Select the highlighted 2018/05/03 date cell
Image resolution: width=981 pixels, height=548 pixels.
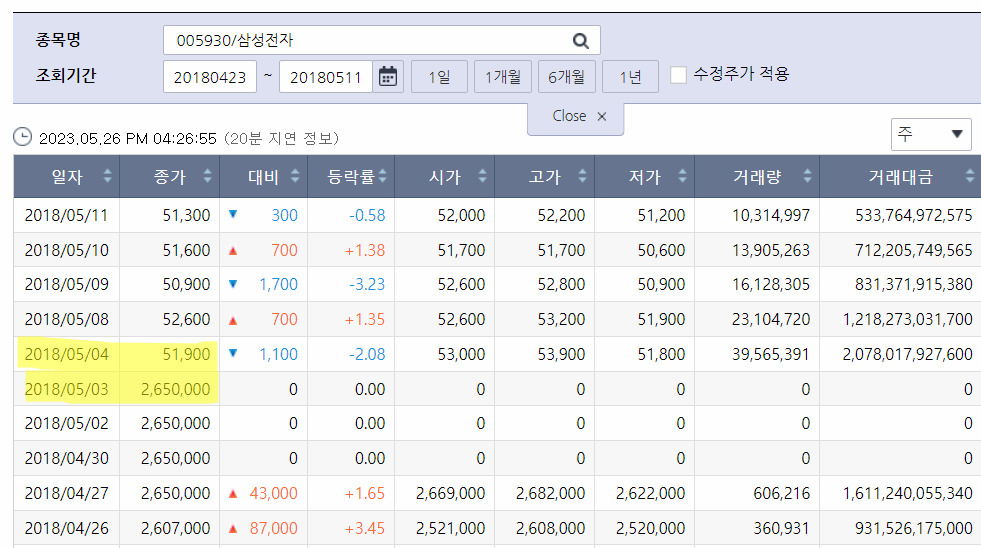(x=67, y=389)
